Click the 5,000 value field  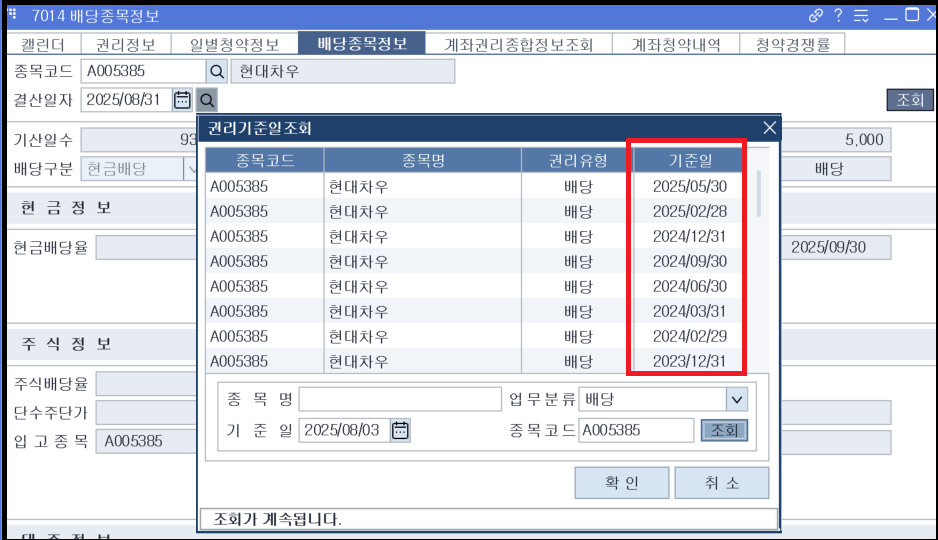point(836,140)
